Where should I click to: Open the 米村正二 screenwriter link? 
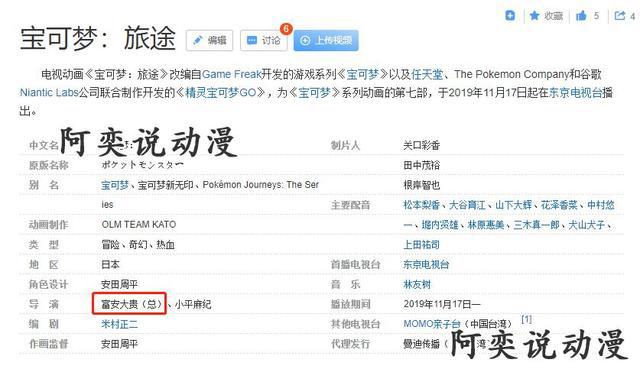pos(119,324)
